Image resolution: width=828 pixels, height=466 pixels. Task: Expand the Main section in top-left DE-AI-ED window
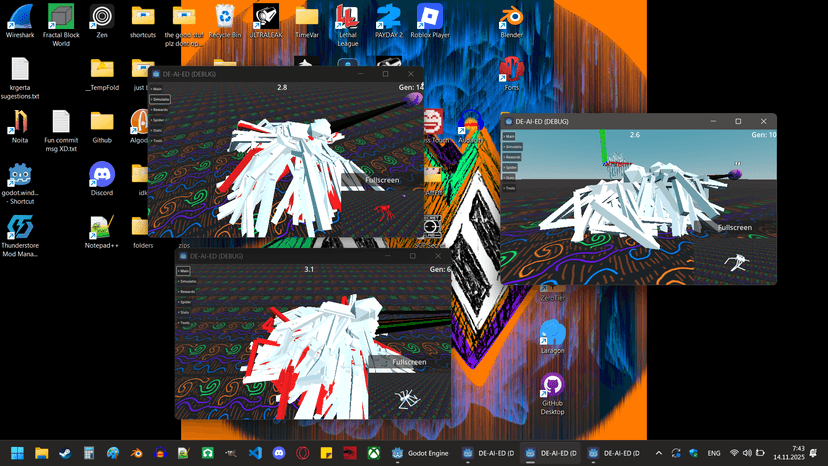click(x=157, y=89)
